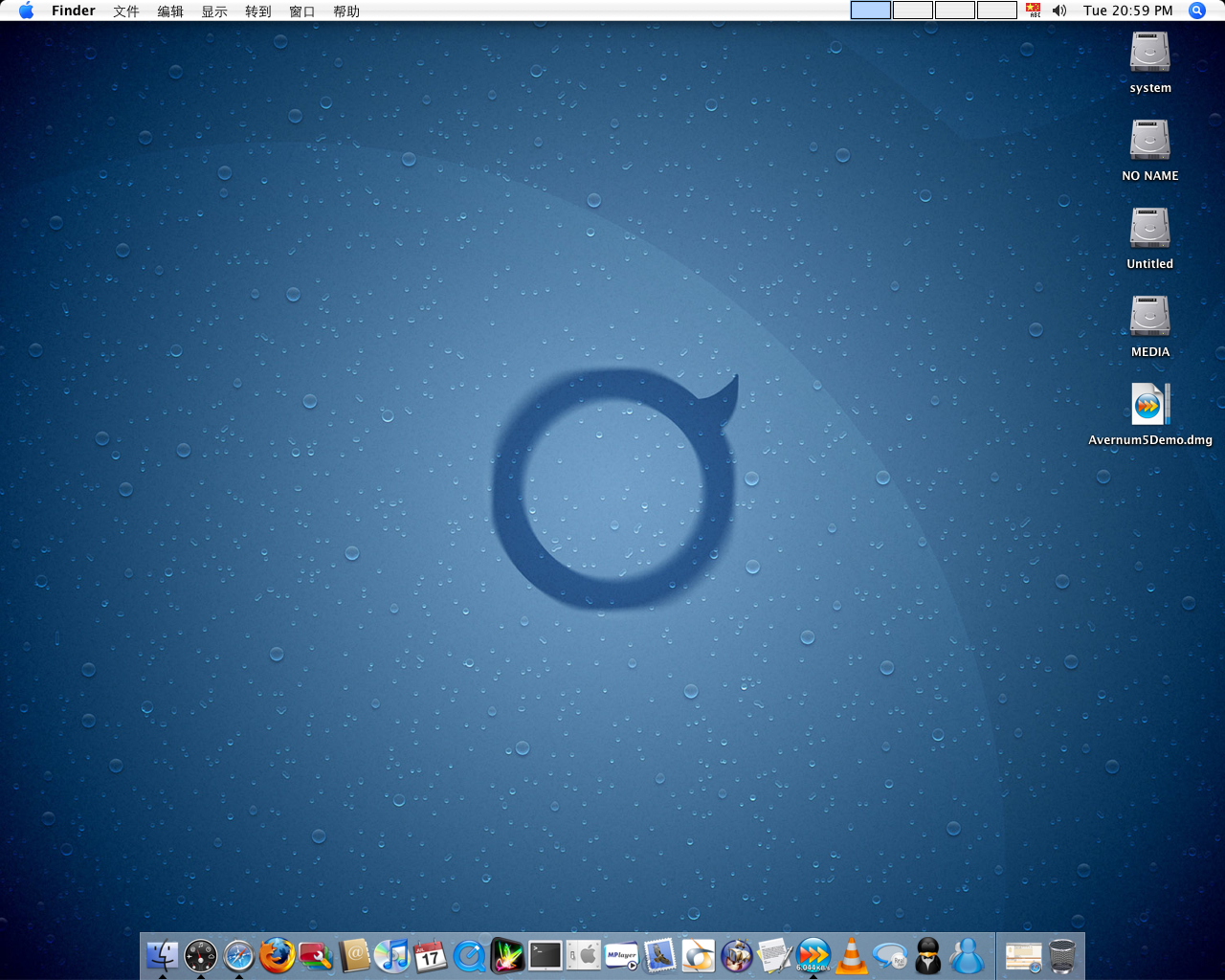
Task: Open Address Book in the Dock
Action: (354, 955)
